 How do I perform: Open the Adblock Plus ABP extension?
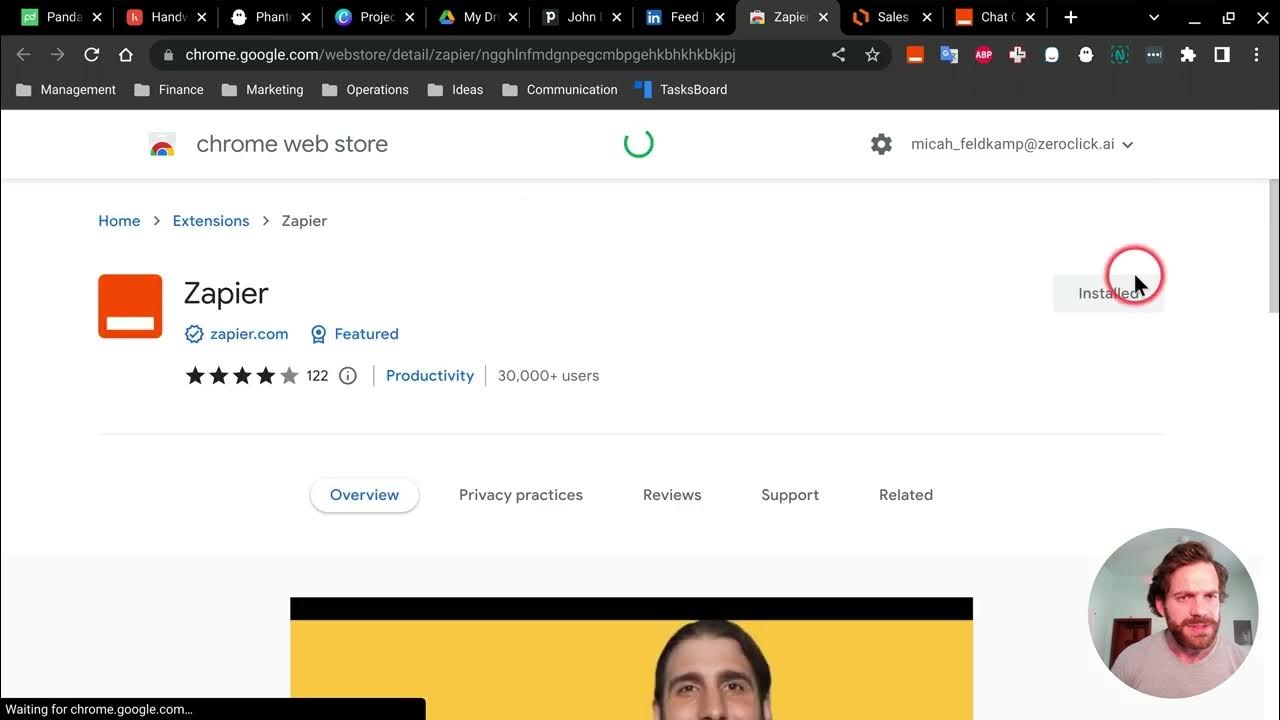984,55
